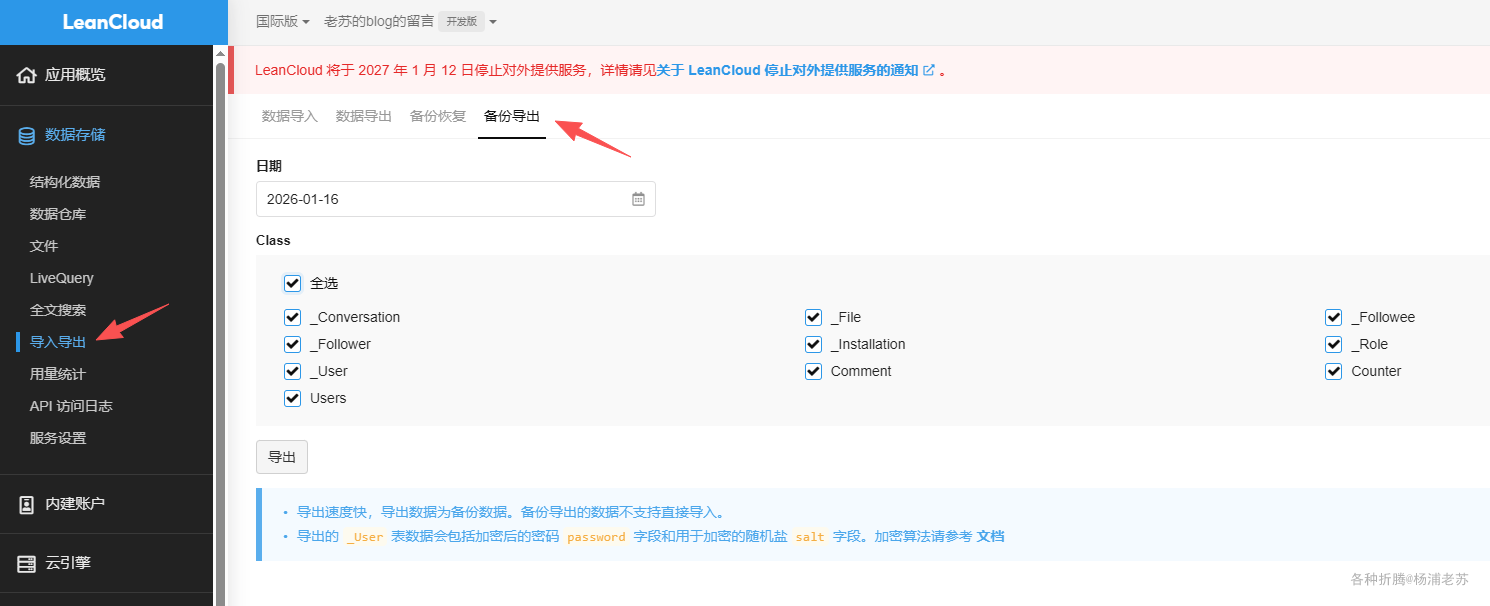Open 全文搜索 in sidebar

coord(58,310)
